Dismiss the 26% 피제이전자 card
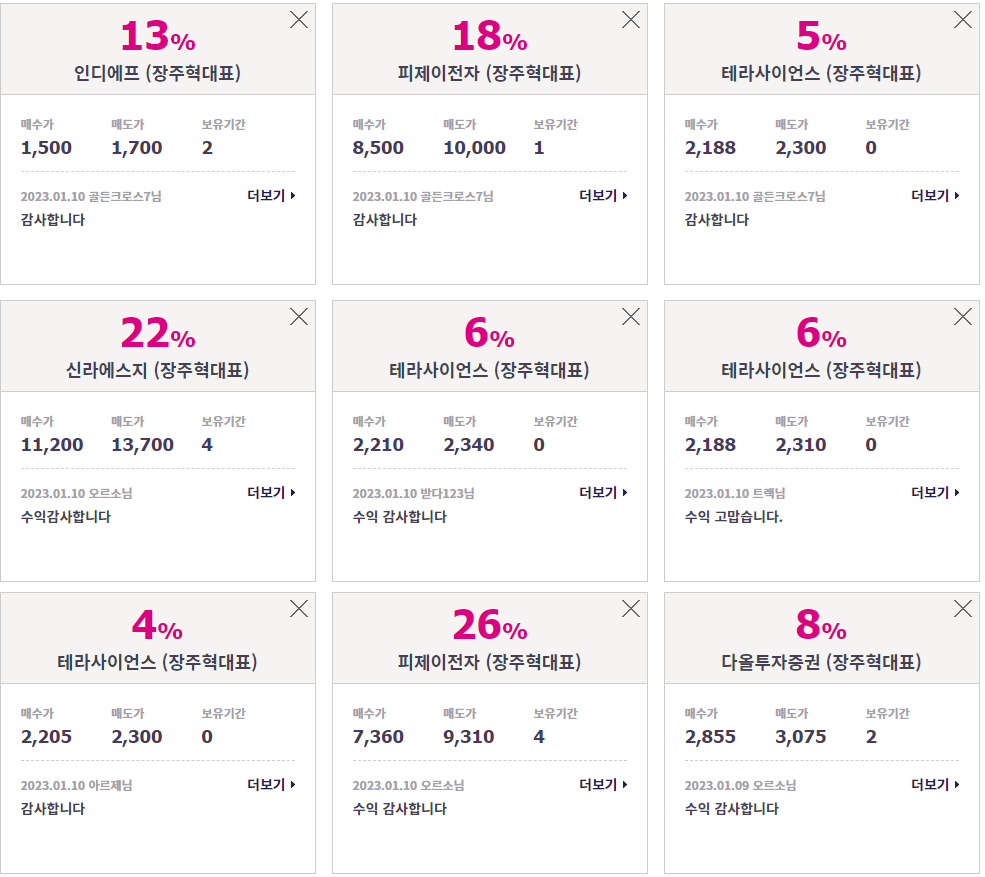The height and width of the screenshot is (877, 985). (x=631, y=609)
